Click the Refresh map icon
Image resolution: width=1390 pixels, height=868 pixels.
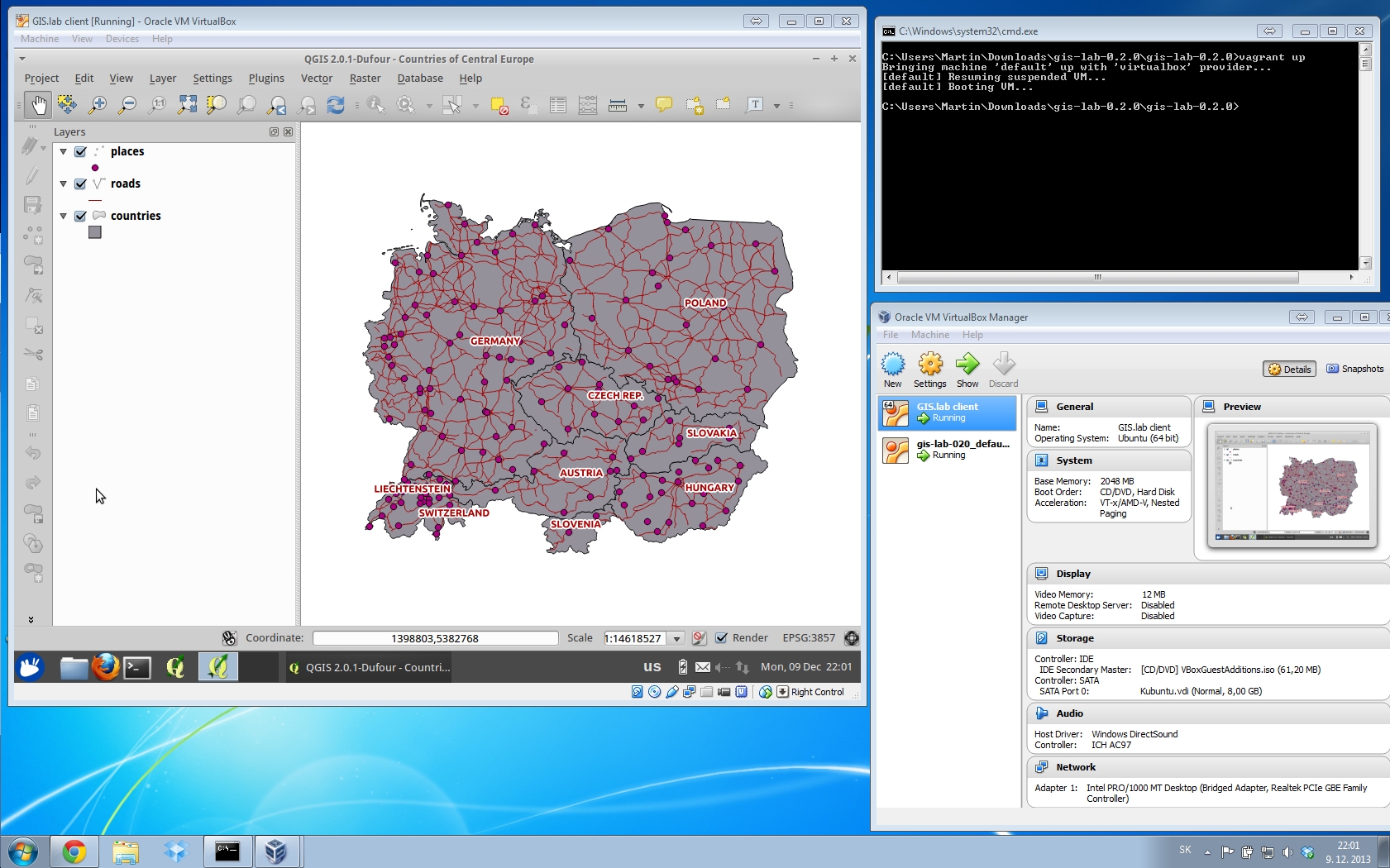pyautogui.click(x=336, y=105)
